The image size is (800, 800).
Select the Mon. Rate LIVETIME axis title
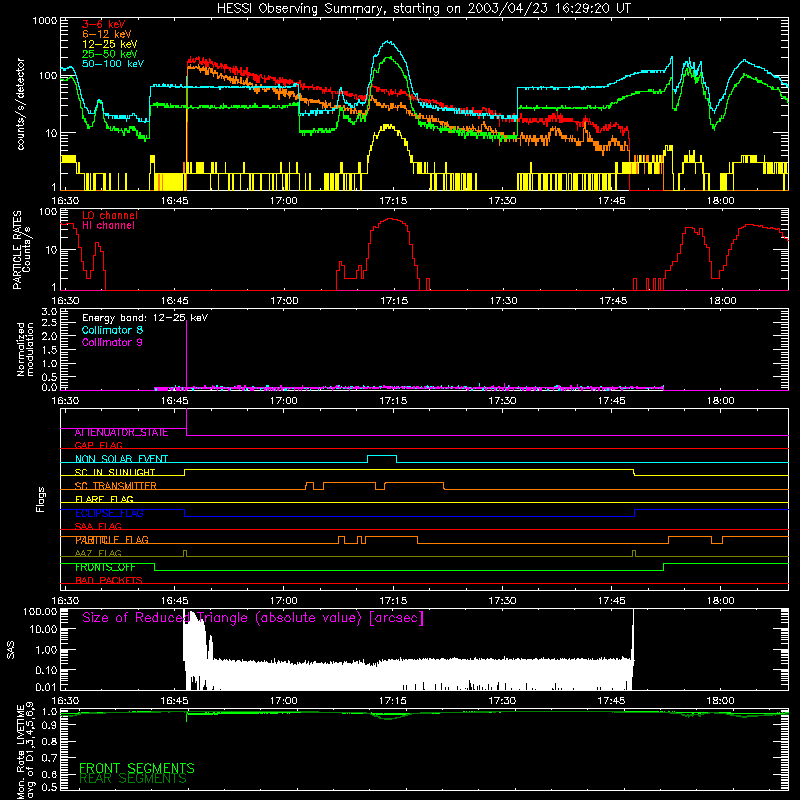(25, 750)
